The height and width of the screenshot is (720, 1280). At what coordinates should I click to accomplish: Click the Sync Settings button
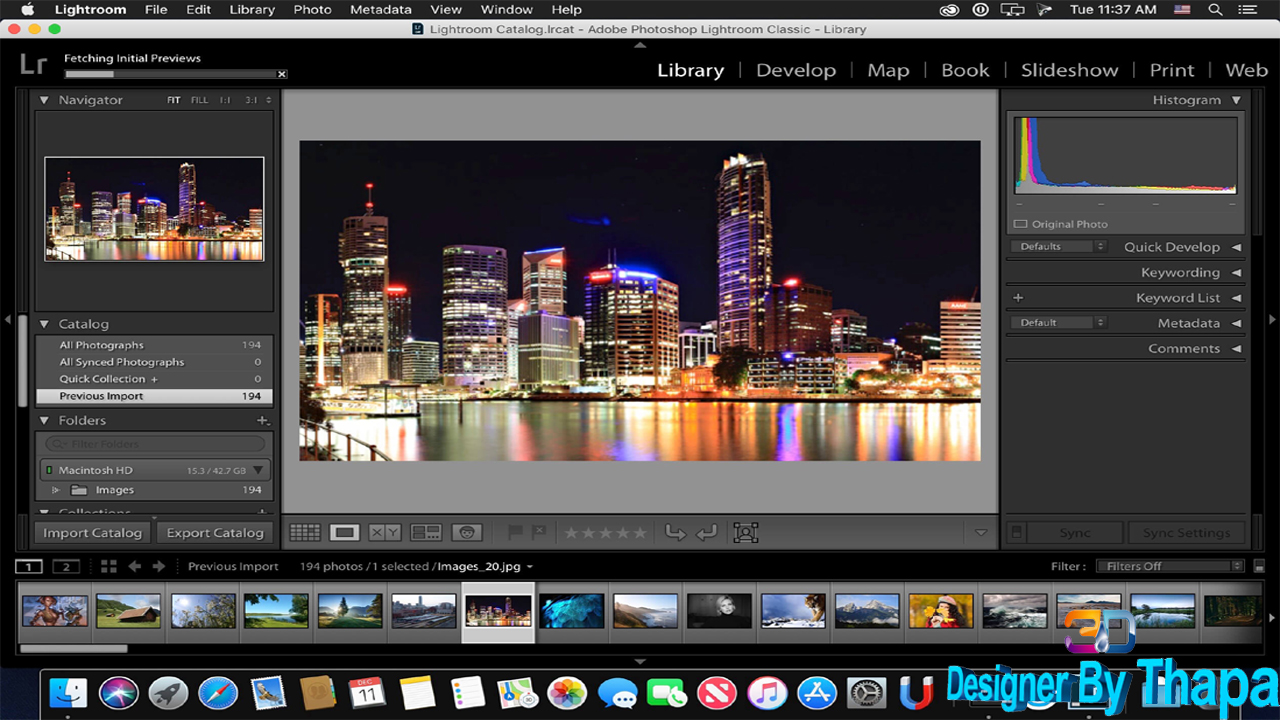coord(1186,533)
